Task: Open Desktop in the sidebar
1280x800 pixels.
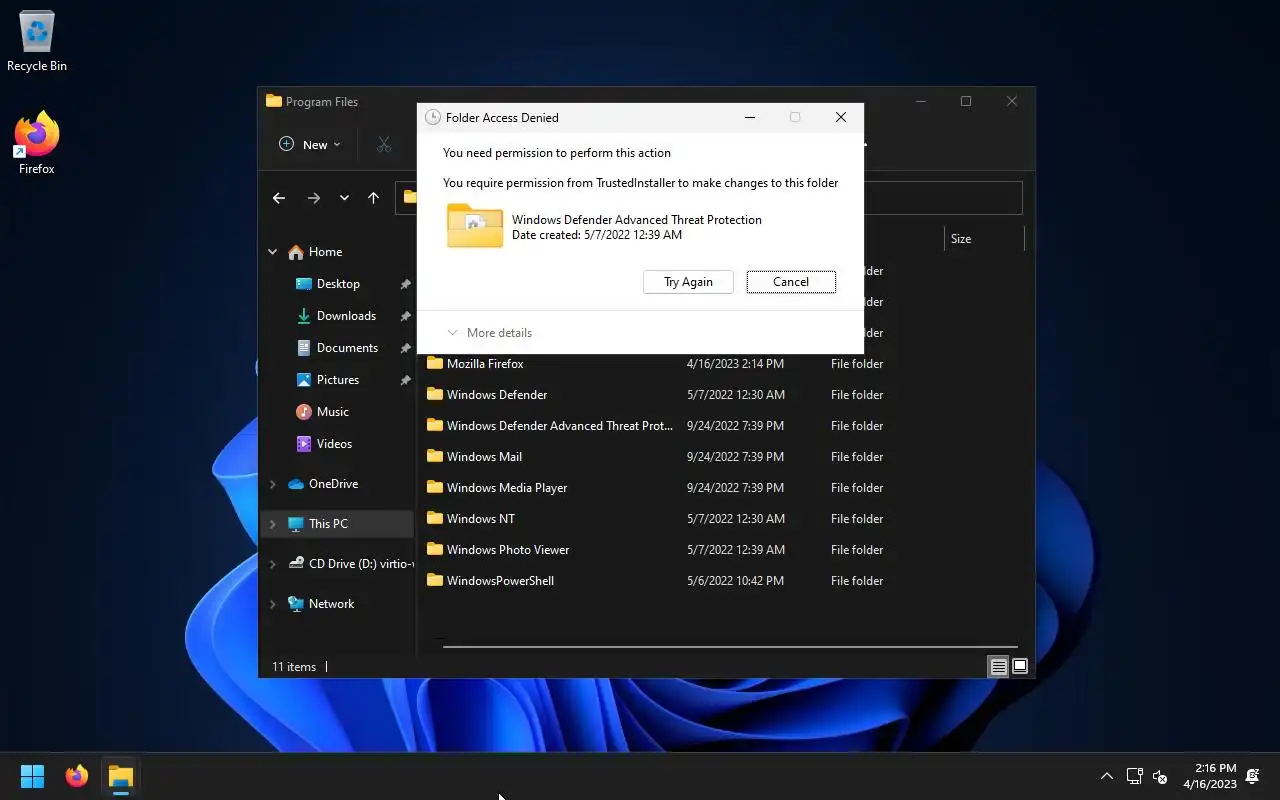Action: point(338,284)
